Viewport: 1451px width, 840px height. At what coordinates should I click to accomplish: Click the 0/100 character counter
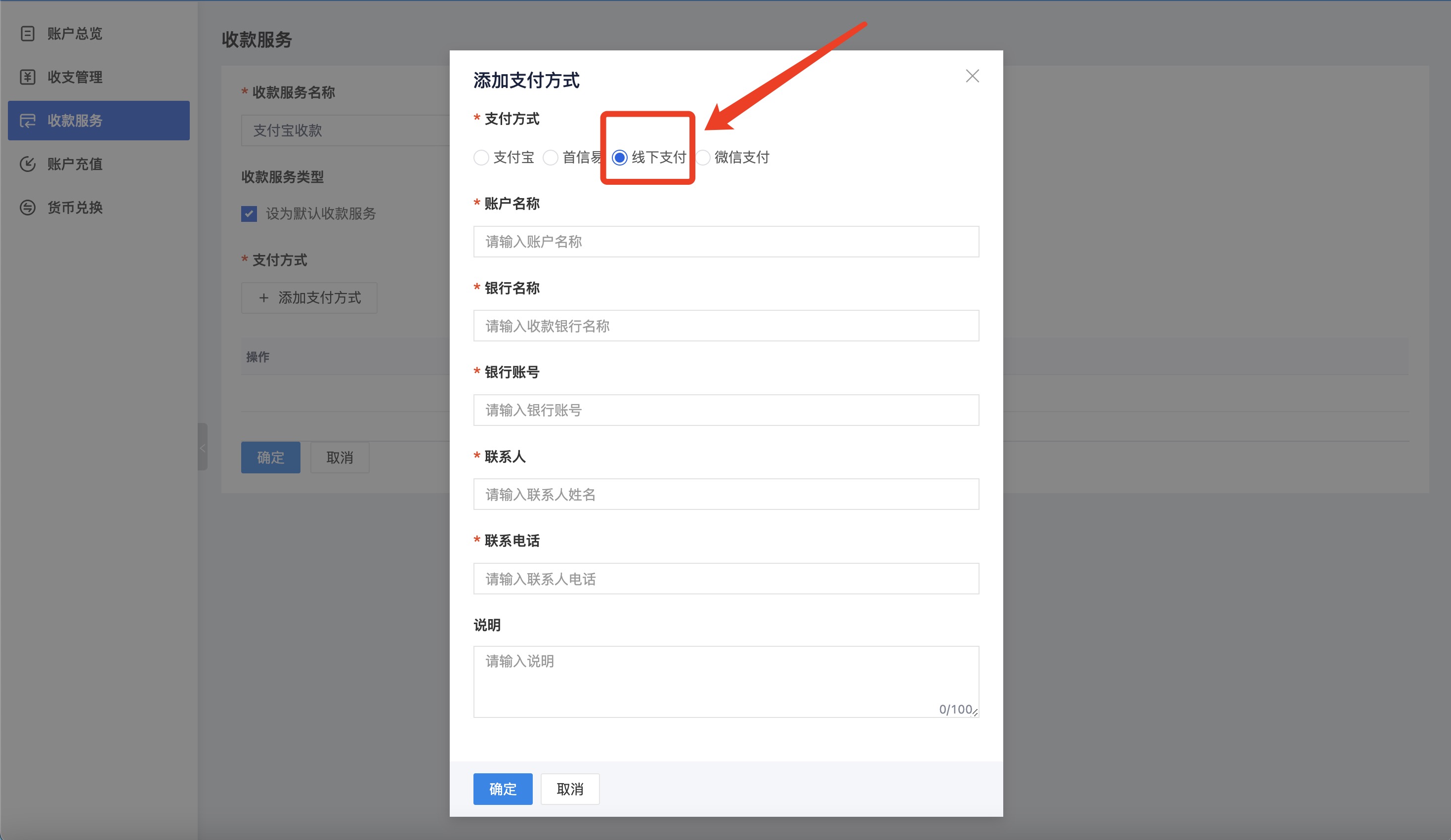click(955, 709)
